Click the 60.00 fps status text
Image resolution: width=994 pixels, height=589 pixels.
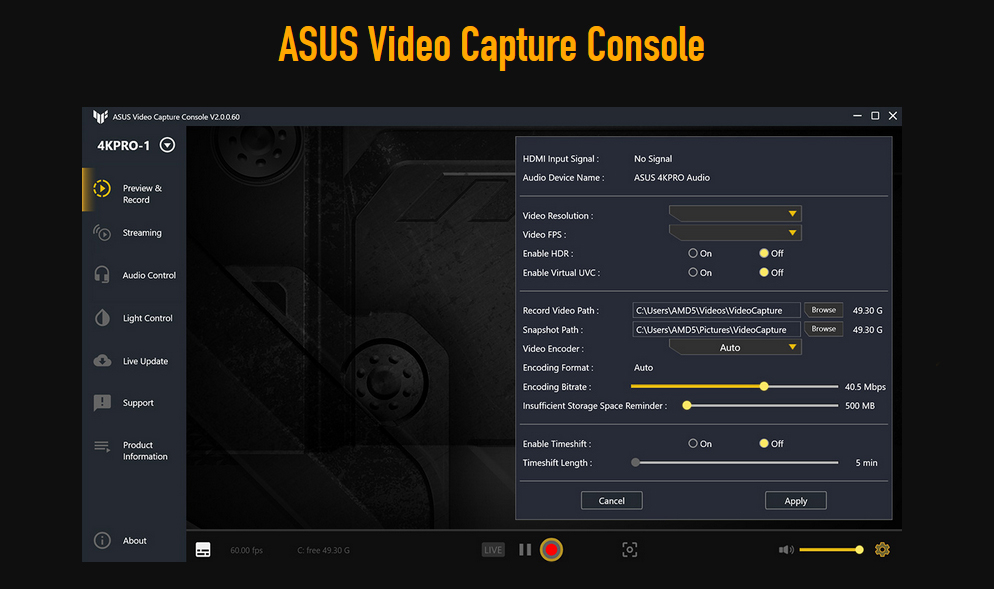tap(247, 550)
